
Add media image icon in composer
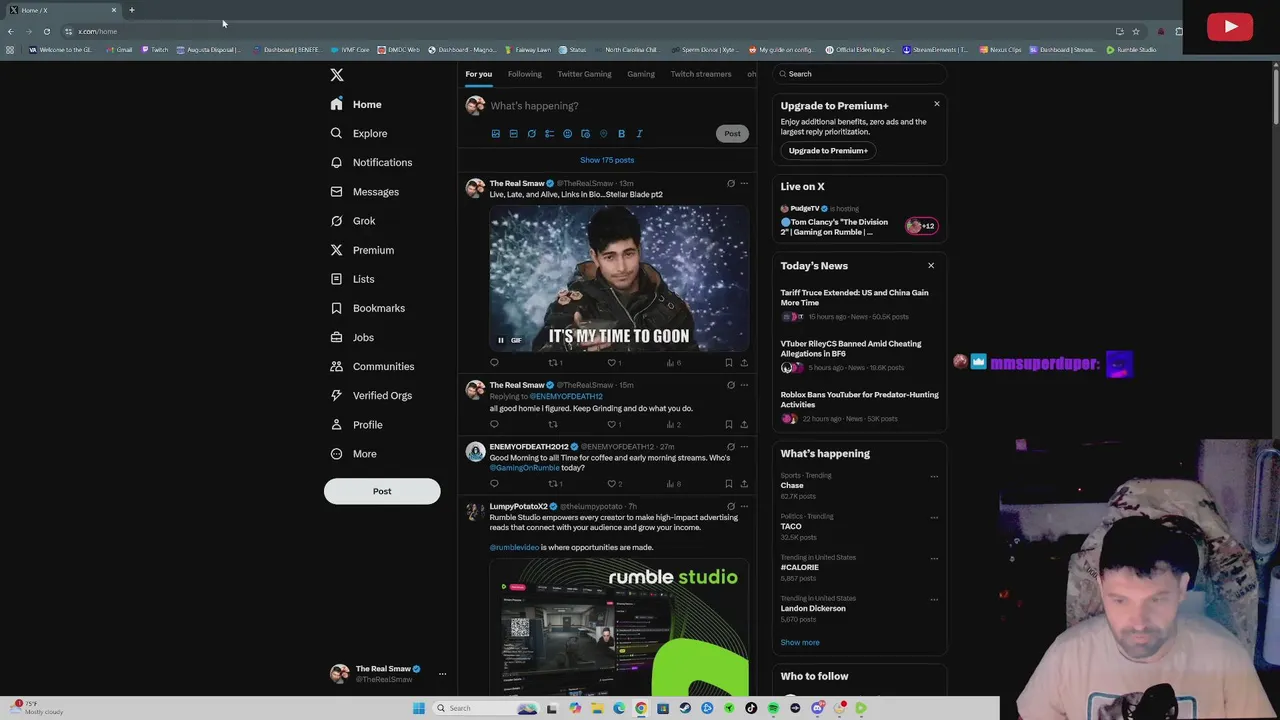click(496, 134)
